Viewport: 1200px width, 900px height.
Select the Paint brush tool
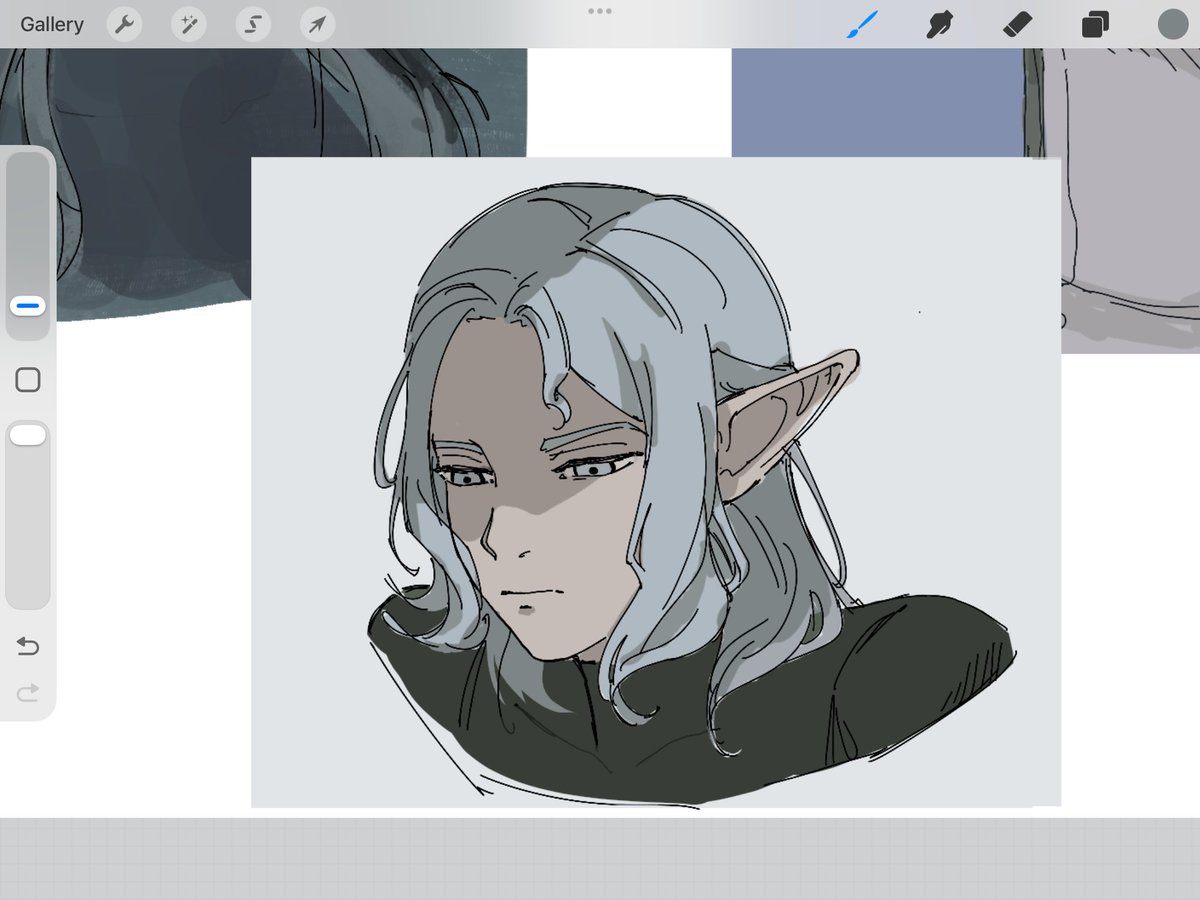tap(860, 24)
